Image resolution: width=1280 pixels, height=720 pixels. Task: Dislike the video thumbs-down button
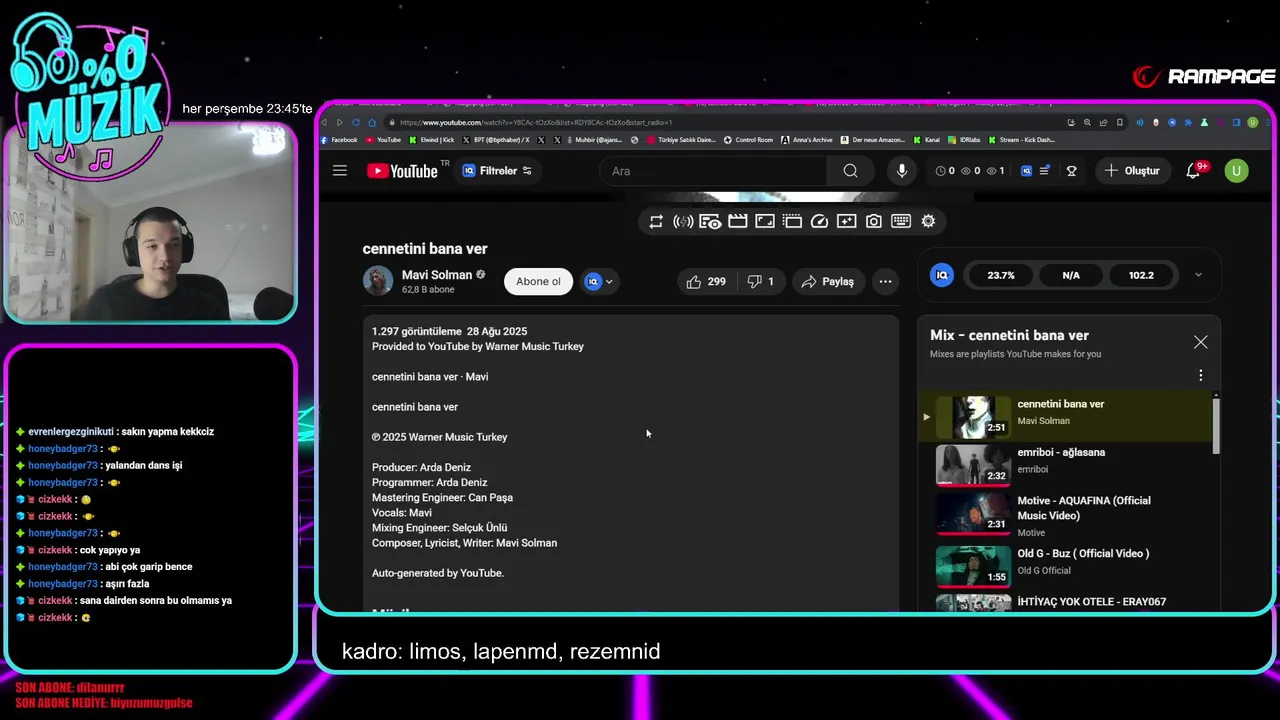pyautogui.click(x=760, y=281)
